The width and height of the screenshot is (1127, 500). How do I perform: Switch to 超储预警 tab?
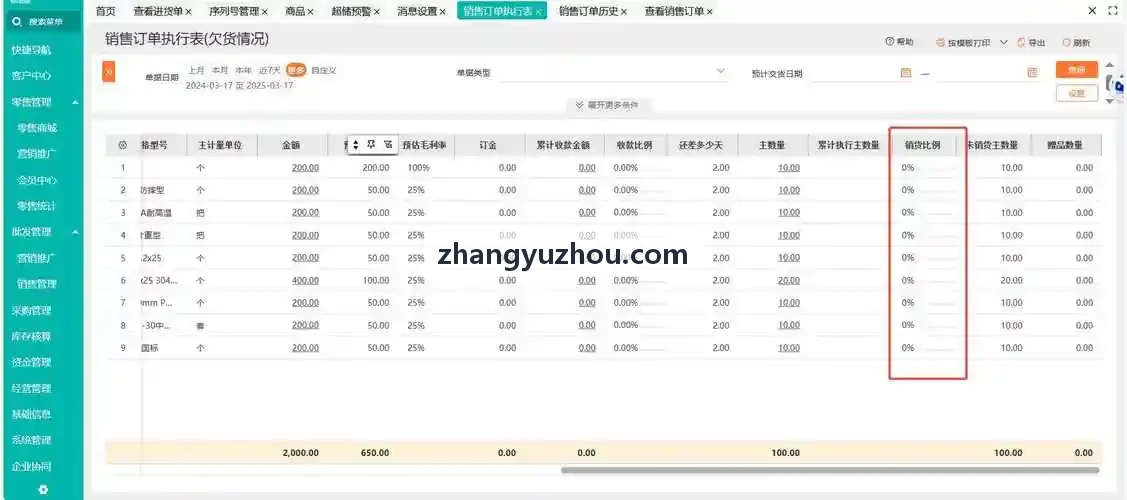coord(351,11)
